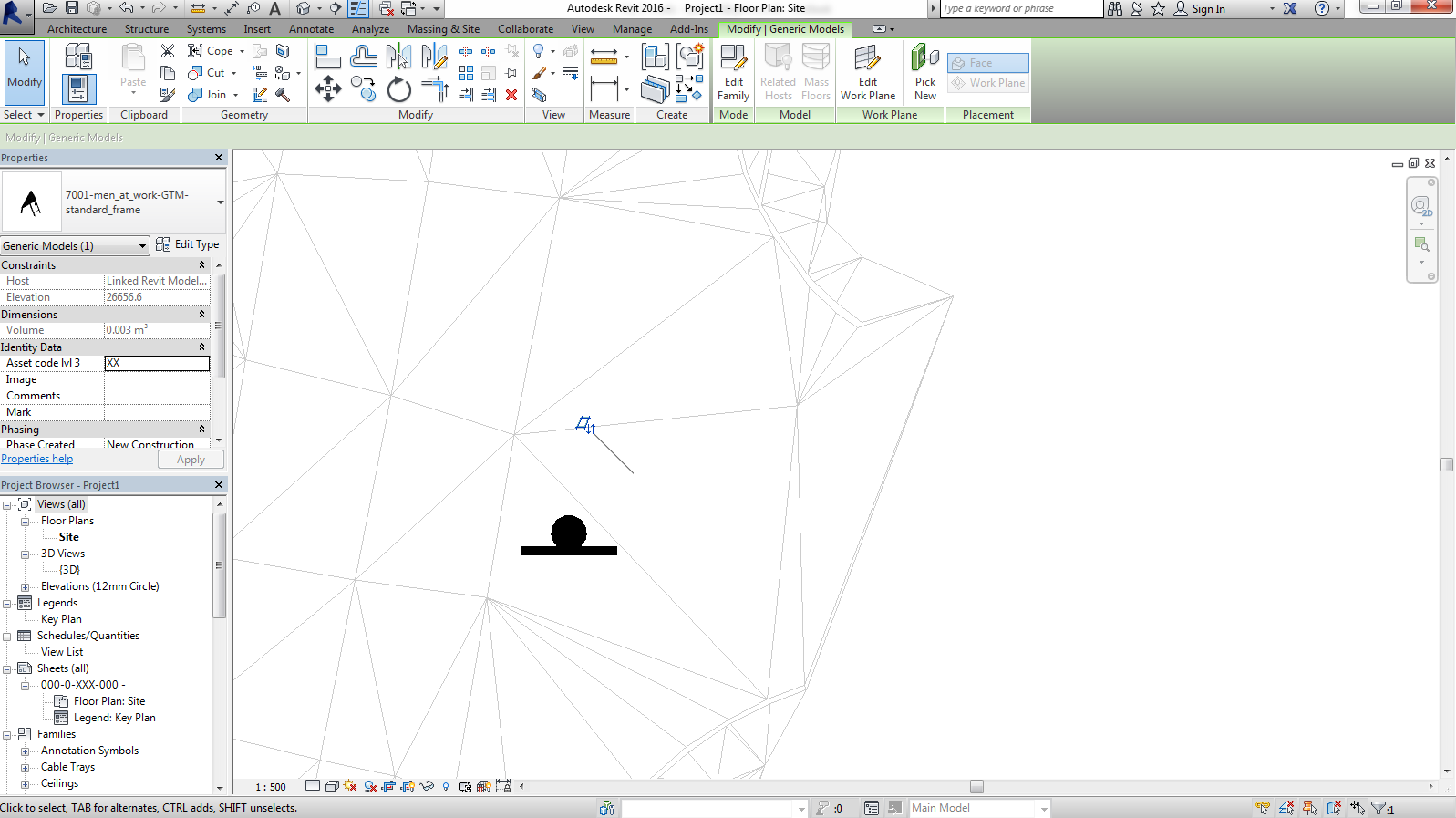Open the family type selector dropdown
Screen dimensions: 1456x818
click(x=220, y=202)
